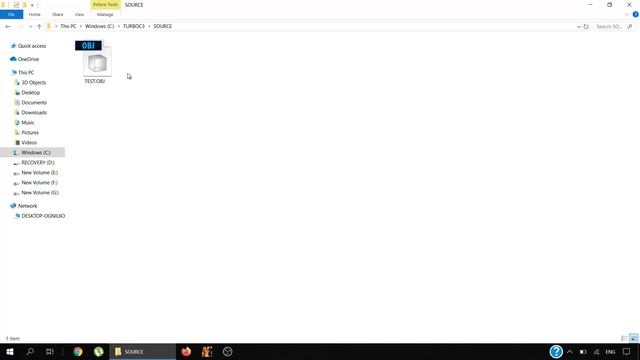The image size is (640, 360).
Task: Open the last round taskbar app icon
Action: pyautogui.click(x=227, y=351)
